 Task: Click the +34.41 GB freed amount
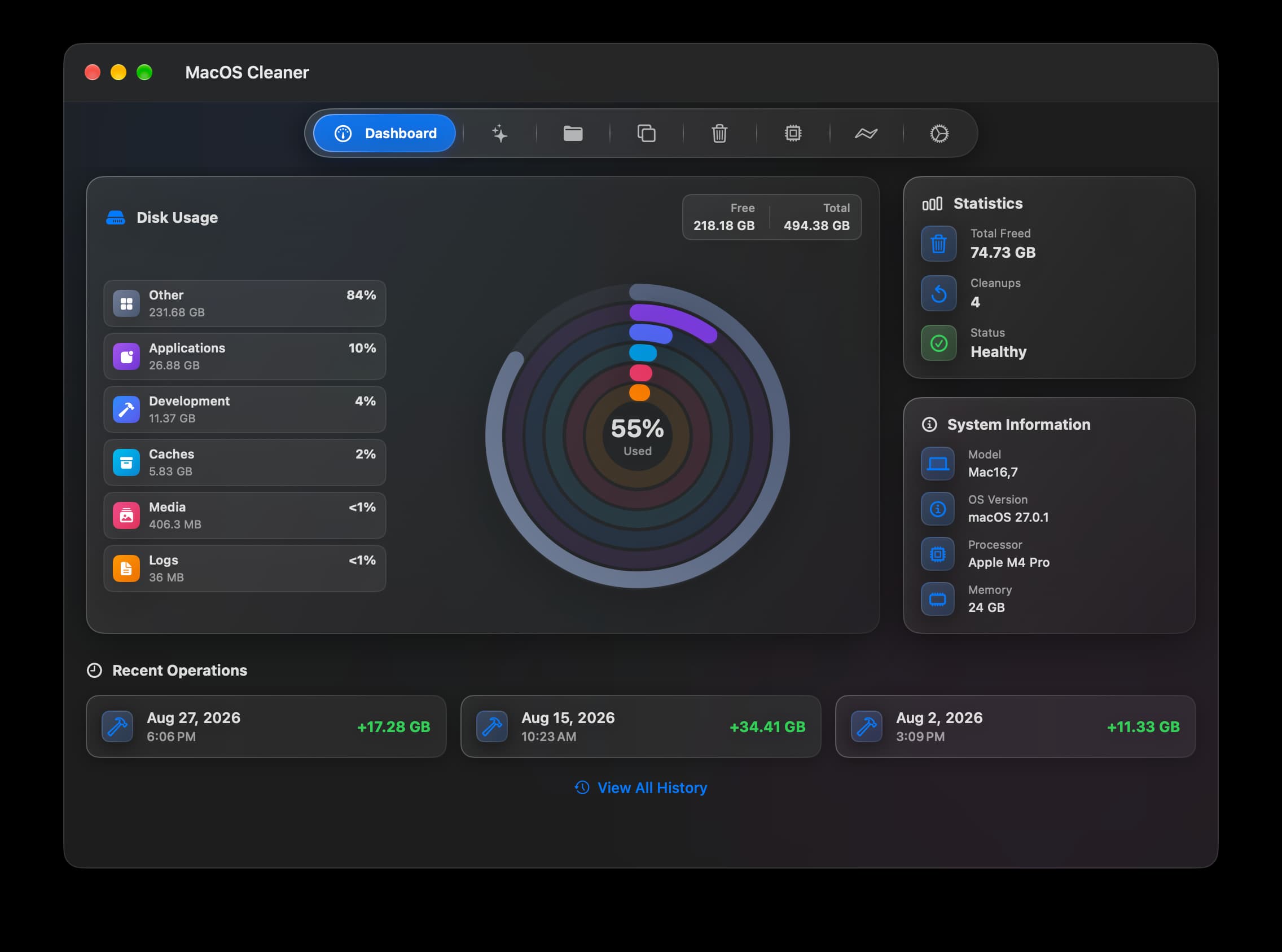(767, 726)
